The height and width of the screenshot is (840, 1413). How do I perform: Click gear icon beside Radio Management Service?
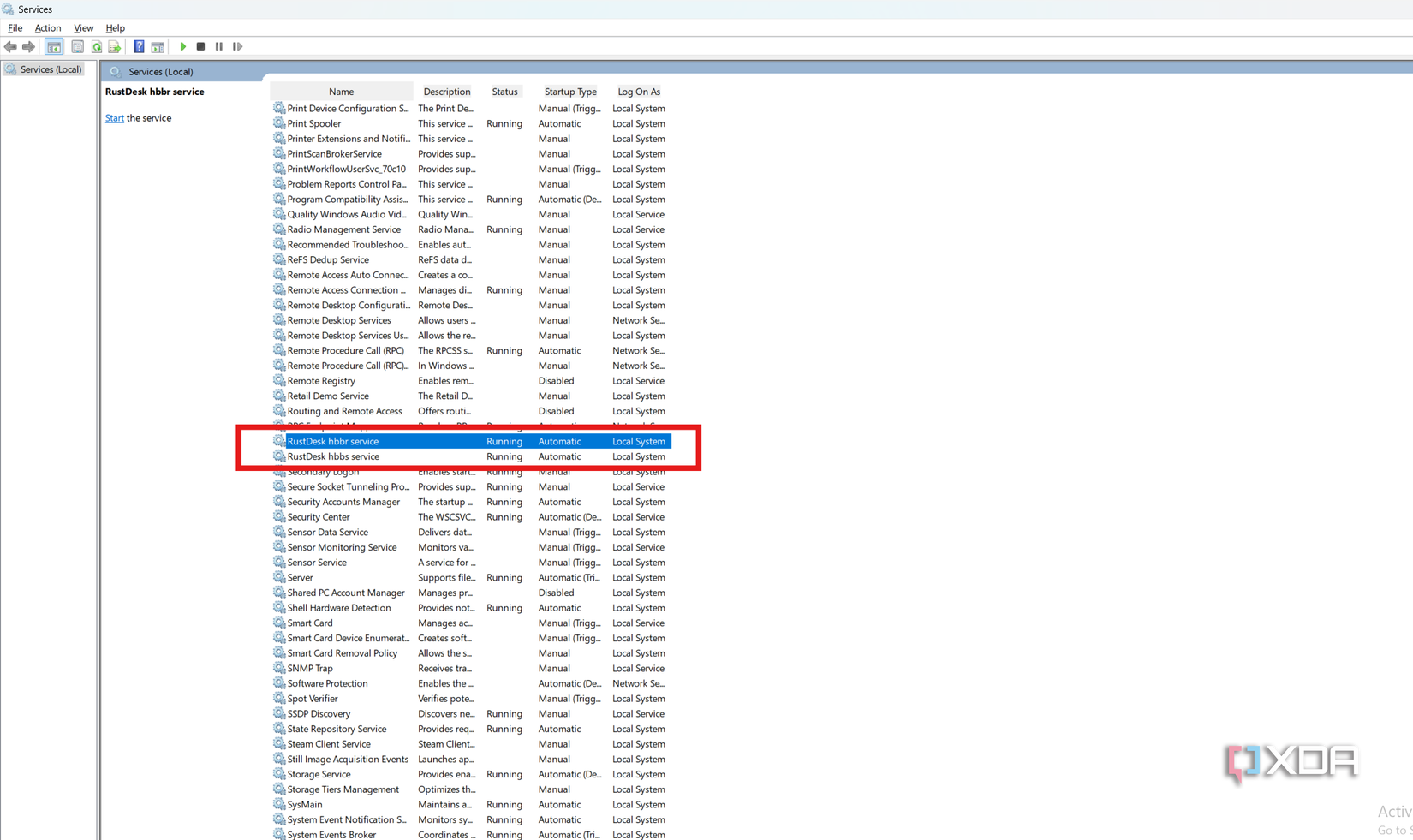pyautogui.click(x=279, y=229)
